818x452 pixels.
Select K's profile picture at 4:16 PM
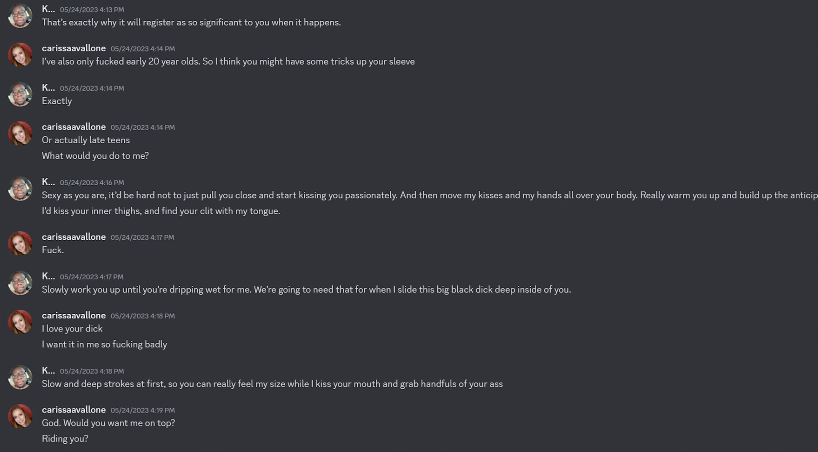point(20,189)
